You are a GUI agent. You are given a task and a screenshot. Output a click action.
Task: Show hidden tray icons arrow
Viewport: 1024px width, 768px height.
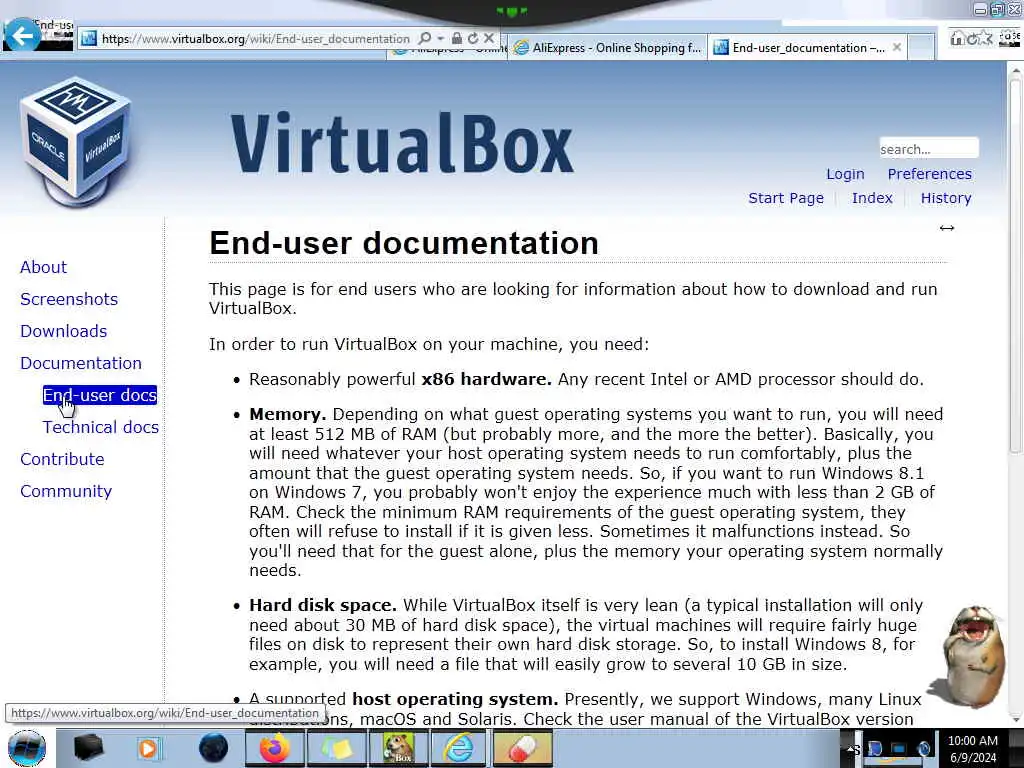[851, 749]
